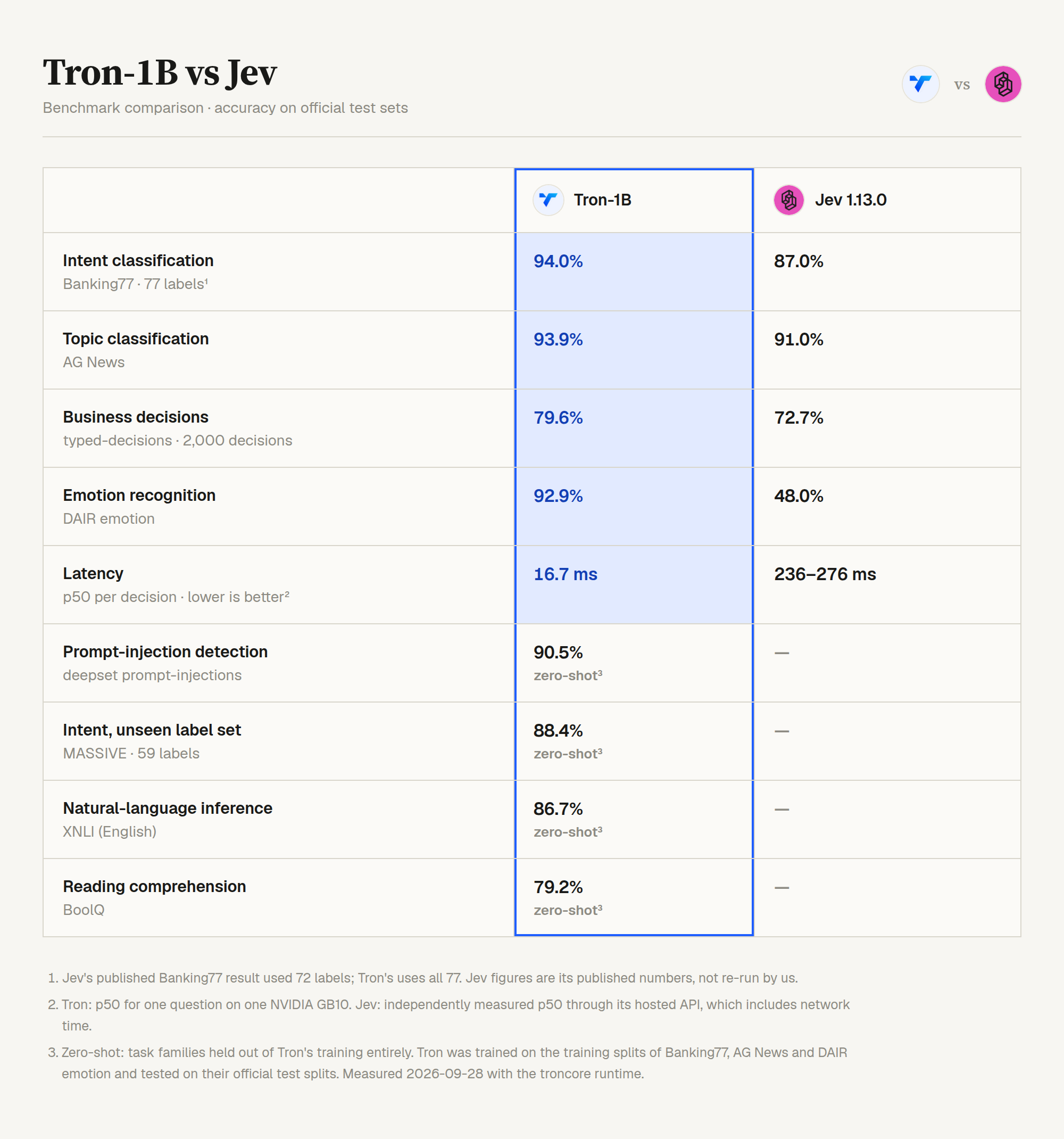Screen dimensions: 1064x1139
Task: Click the 'Reading comprehension' row label
Action: pos(154,886)
